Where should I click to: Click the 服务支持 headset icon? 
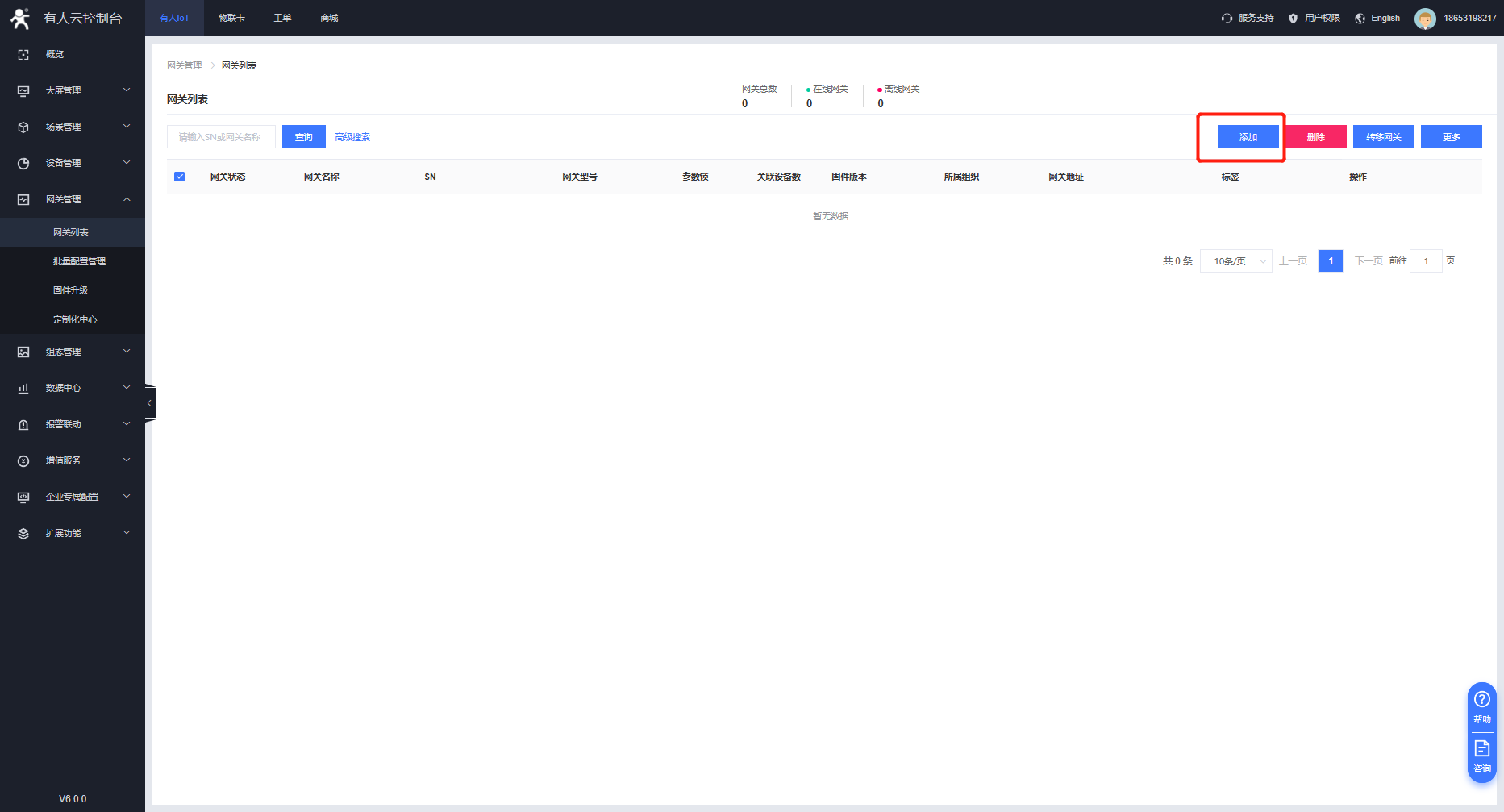point(1227,19)
